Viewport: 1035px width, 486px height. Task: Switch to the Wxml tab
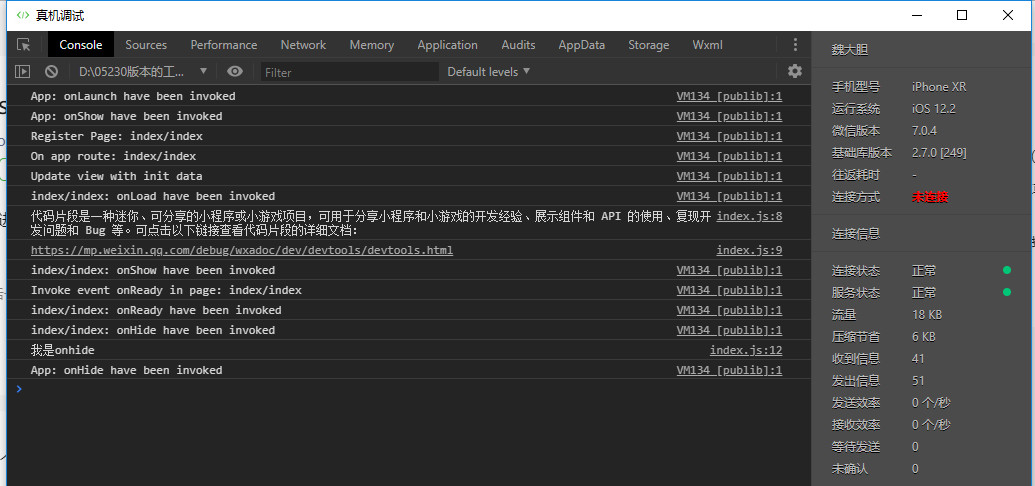[707, 45]
